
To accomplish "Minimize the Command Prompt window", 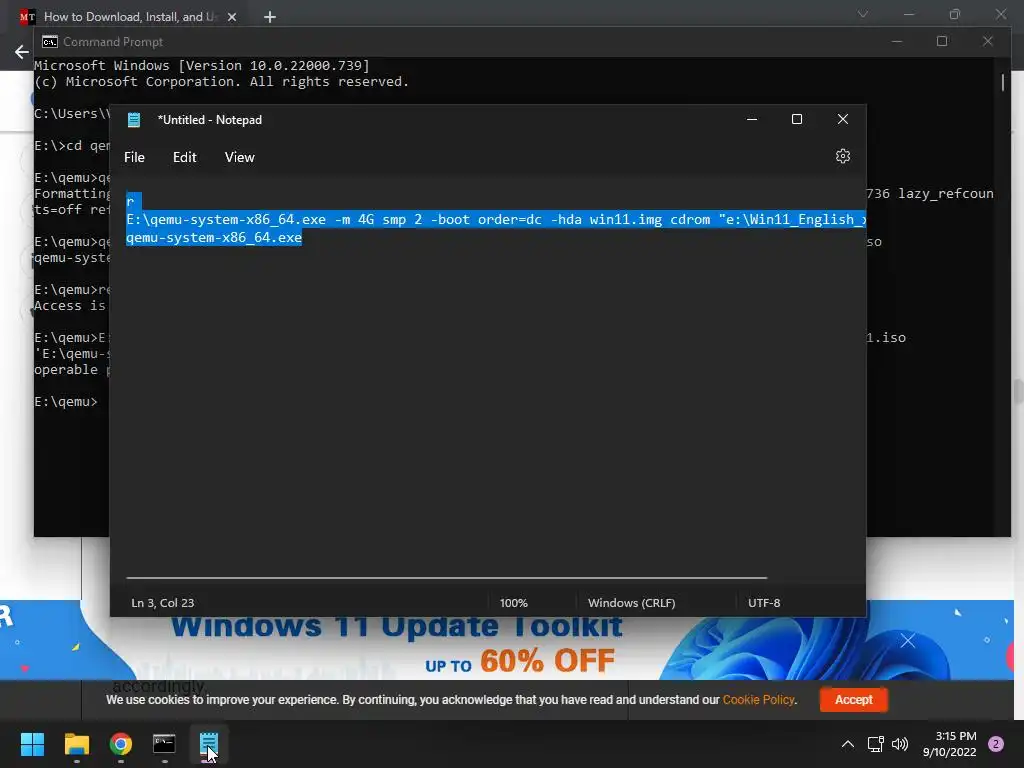I will coord(897,41).
